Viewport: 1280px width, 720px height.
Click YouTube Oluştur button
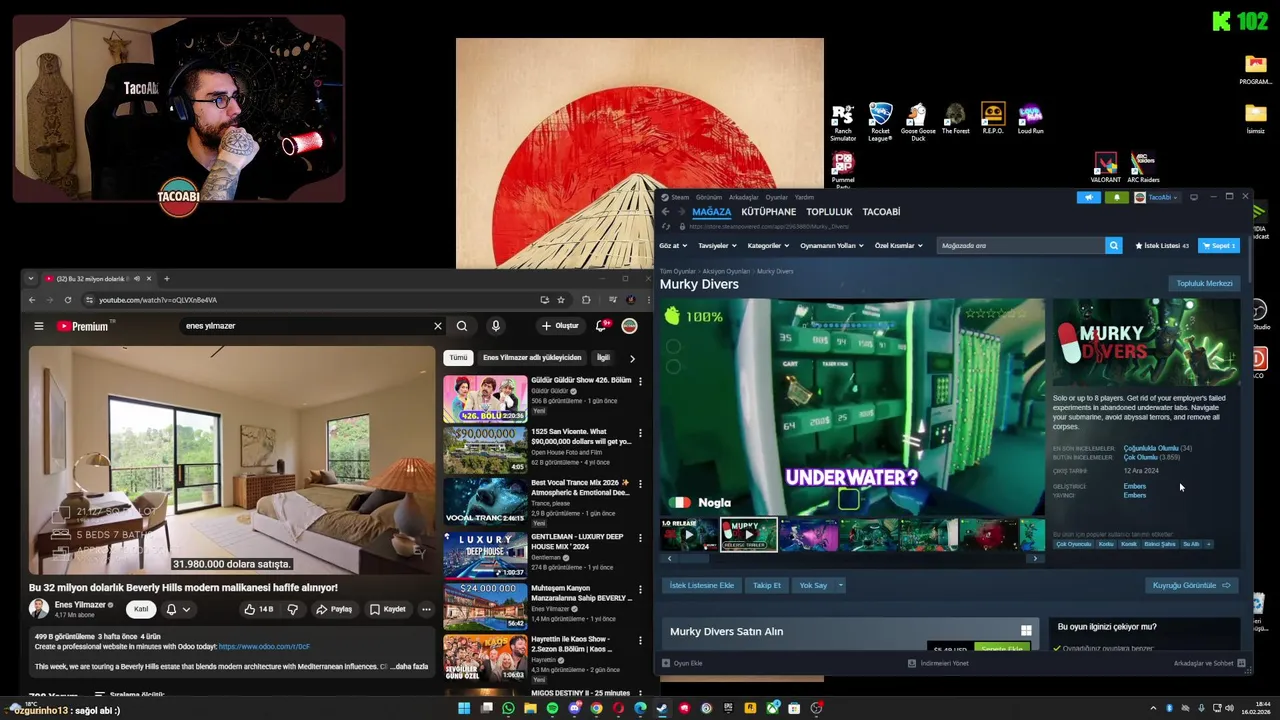click(x=560, y=326)
